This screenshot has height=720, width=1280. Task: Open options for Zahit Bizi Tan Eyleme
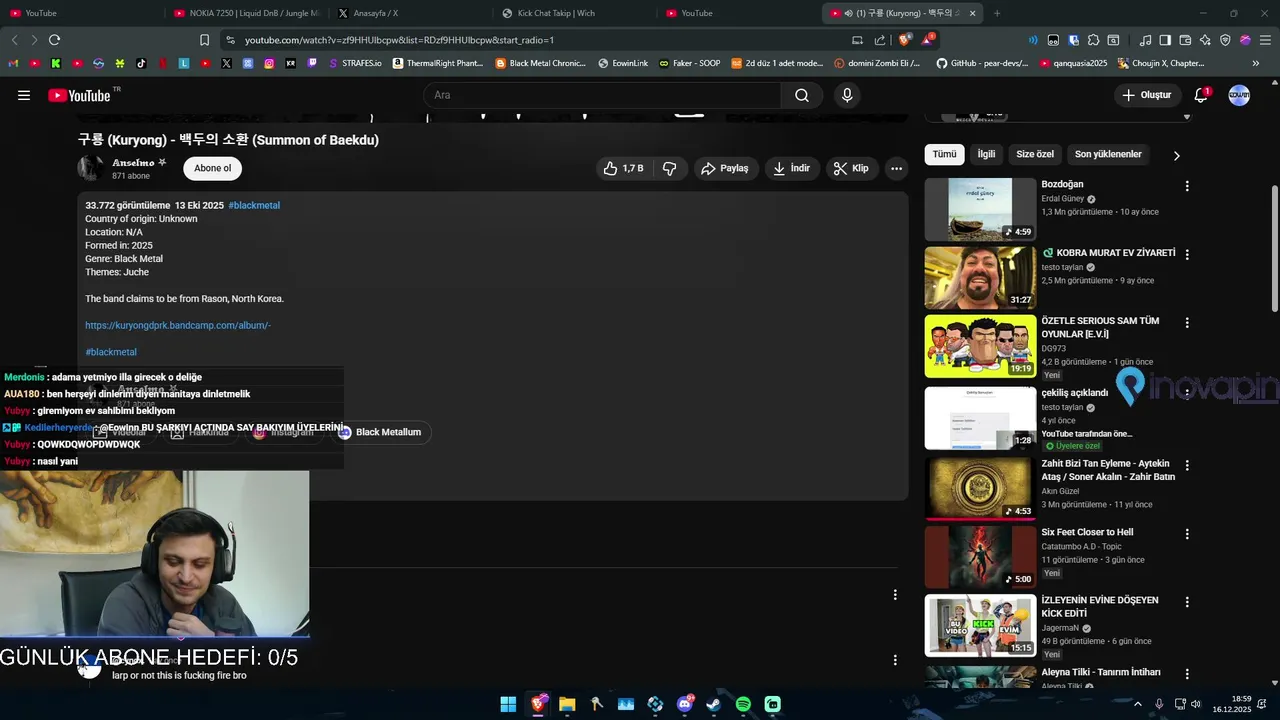[1187, 465]
